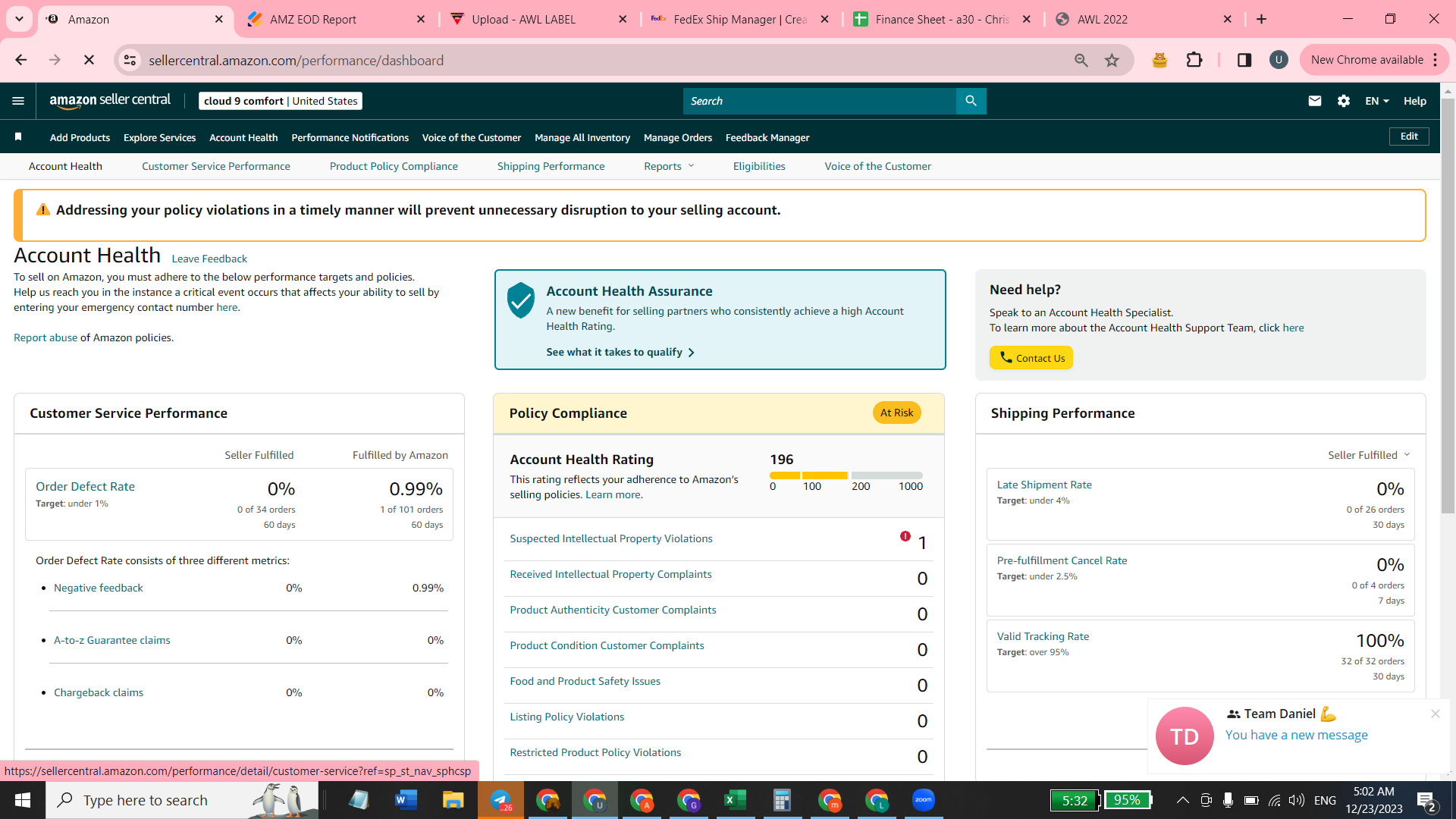
Task: Open the Customer Service Performance tab
Action: coord(215,166)
